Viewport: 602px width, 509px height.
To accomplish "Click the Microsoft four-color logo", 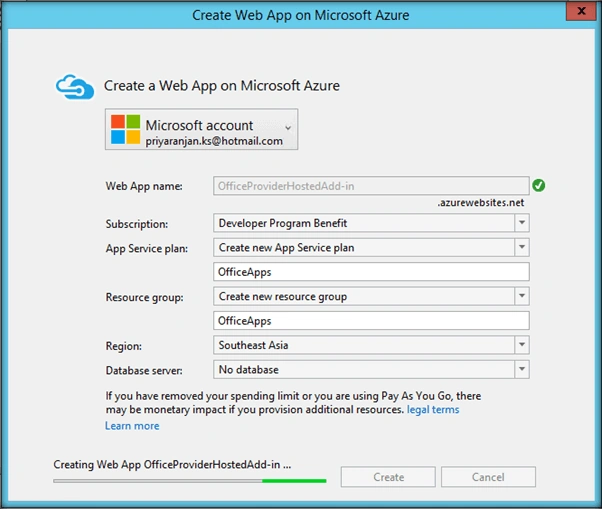I will 126,129.
